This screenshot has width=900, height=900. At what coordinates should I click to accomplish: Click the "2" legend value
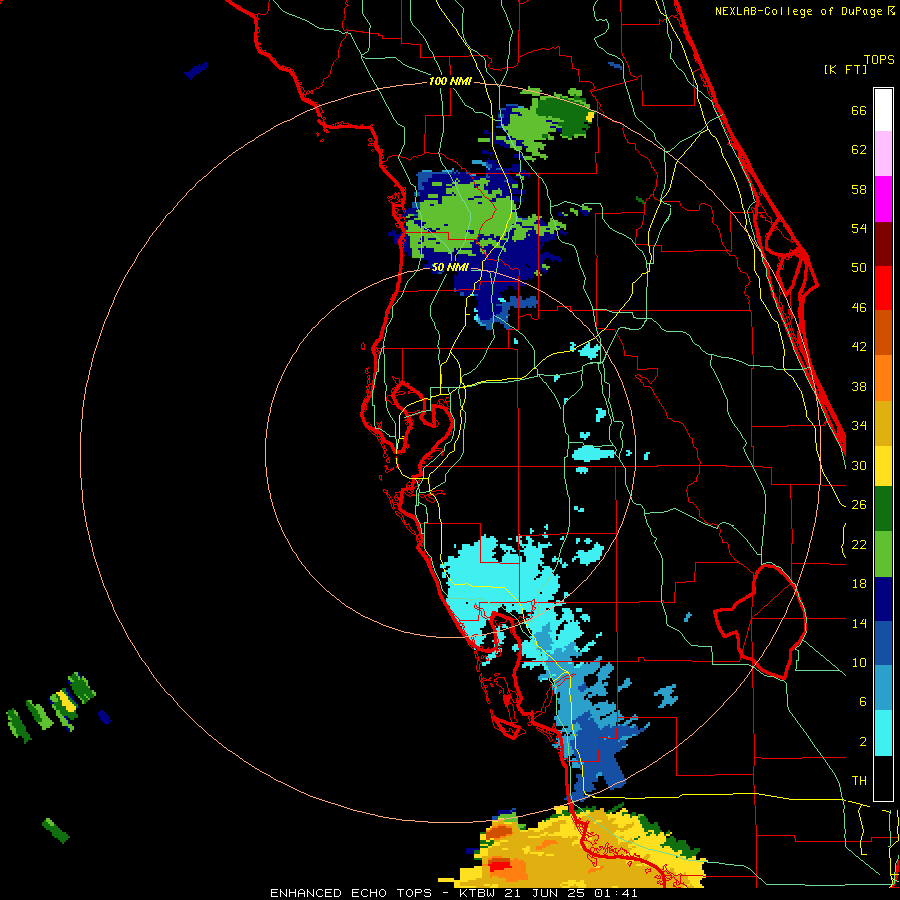[862, 742]
